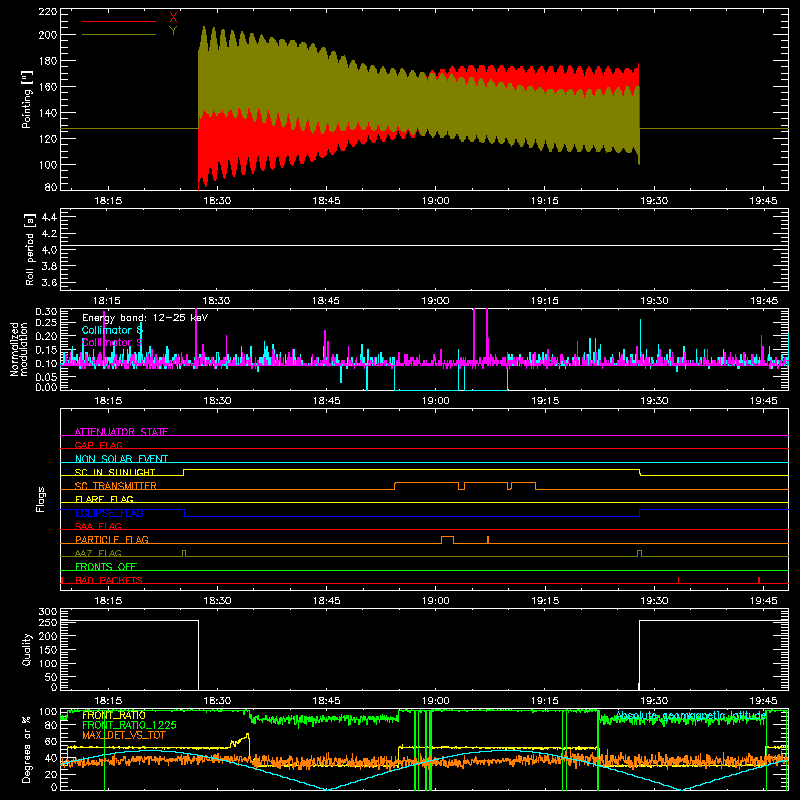The width and height of the screenshot is (800, 800).
Task: Click the olive 'Y' legend label
Action: 173,31
